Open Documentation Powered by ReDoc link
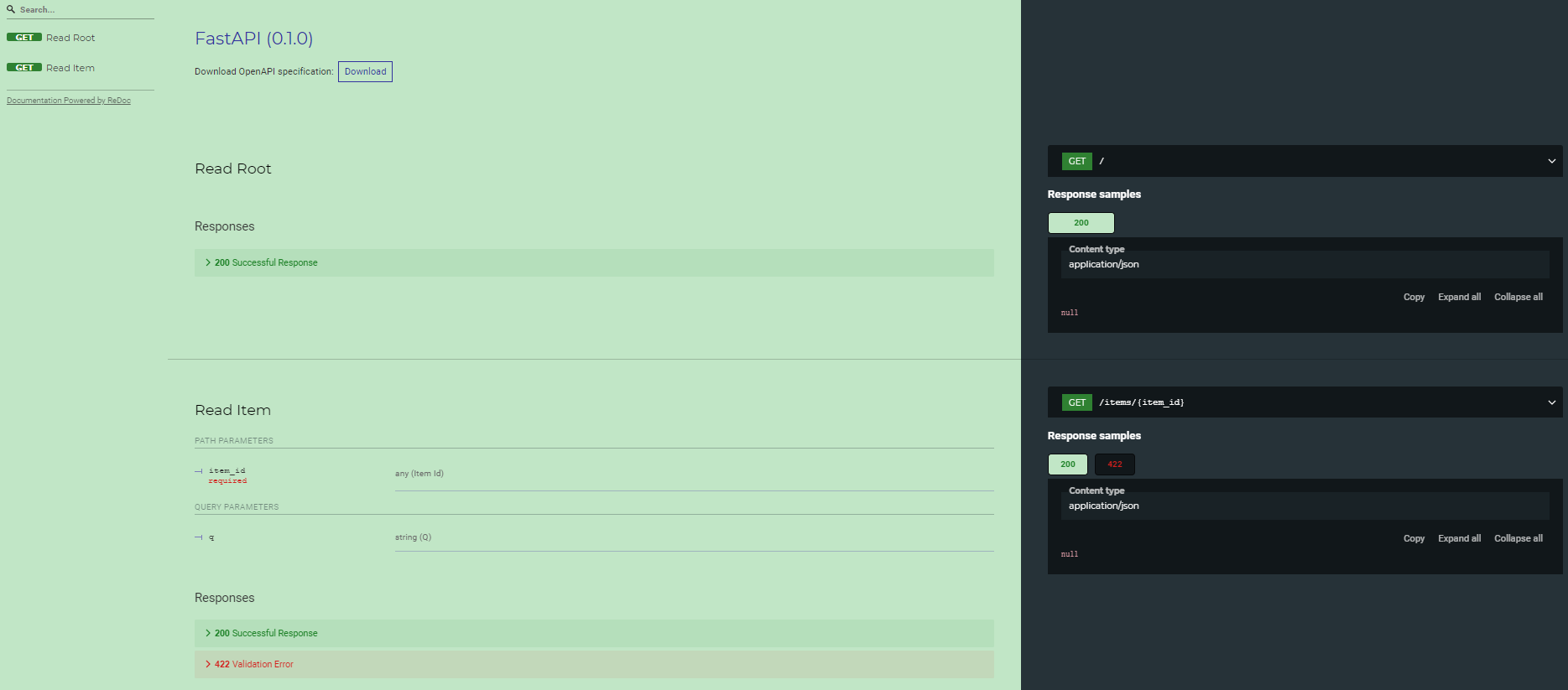The image size is (1568, 690). [69, 101]
